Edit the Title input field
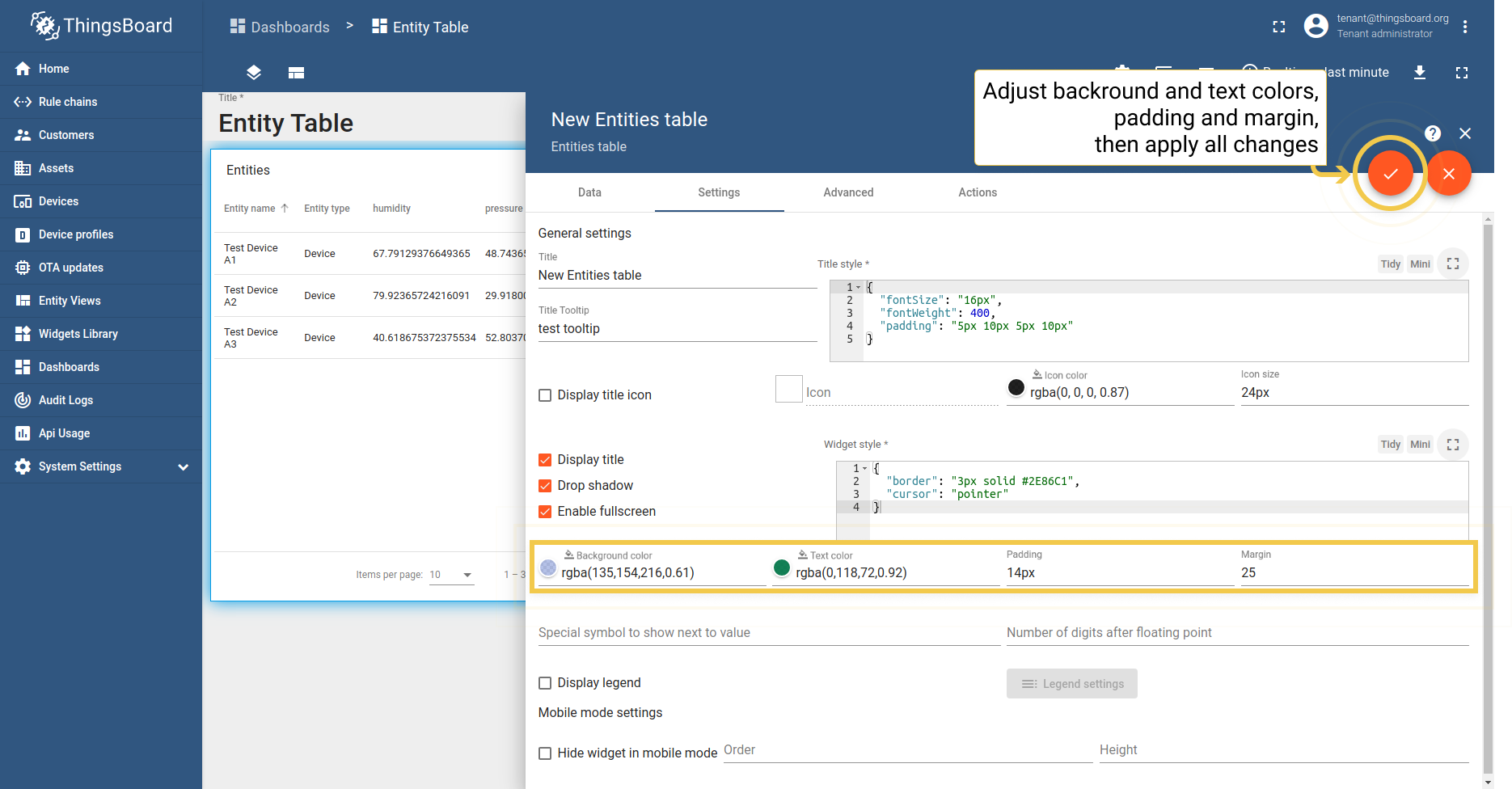 pos(678,276)
